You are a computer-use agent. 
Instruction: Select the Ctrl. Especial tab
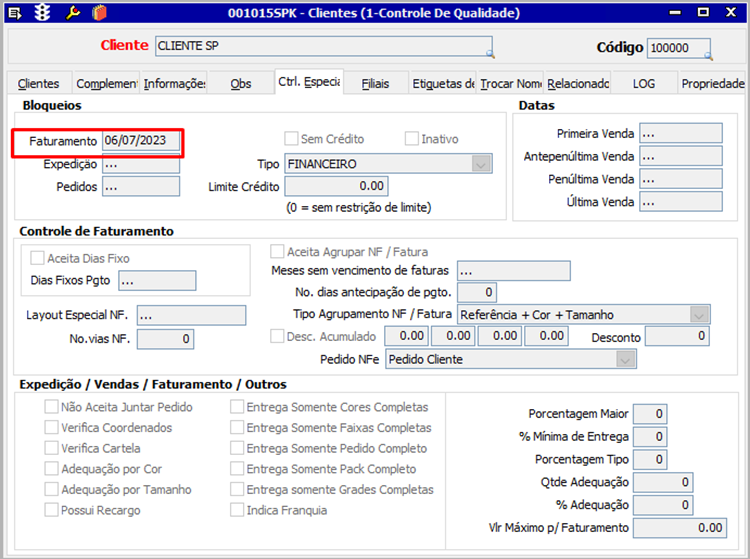[x=309, y=82]
